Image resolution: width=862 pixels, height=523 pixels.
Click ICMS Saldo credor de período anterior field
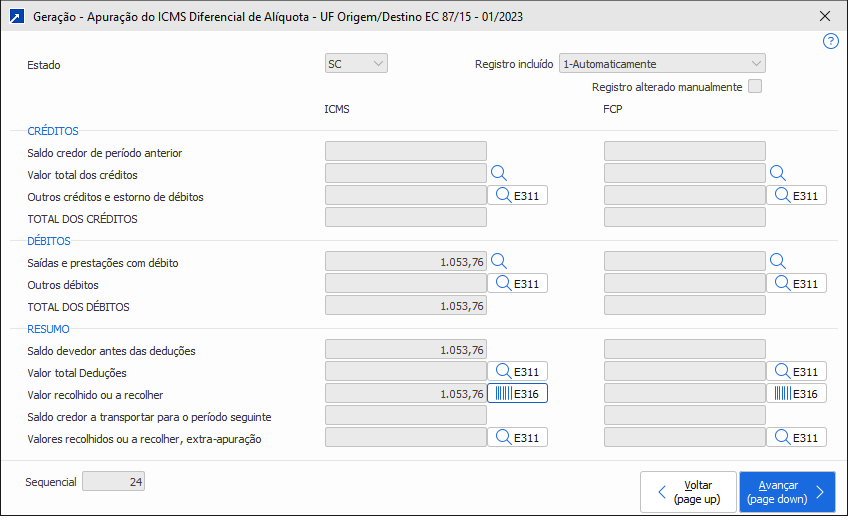pos(406,152)
